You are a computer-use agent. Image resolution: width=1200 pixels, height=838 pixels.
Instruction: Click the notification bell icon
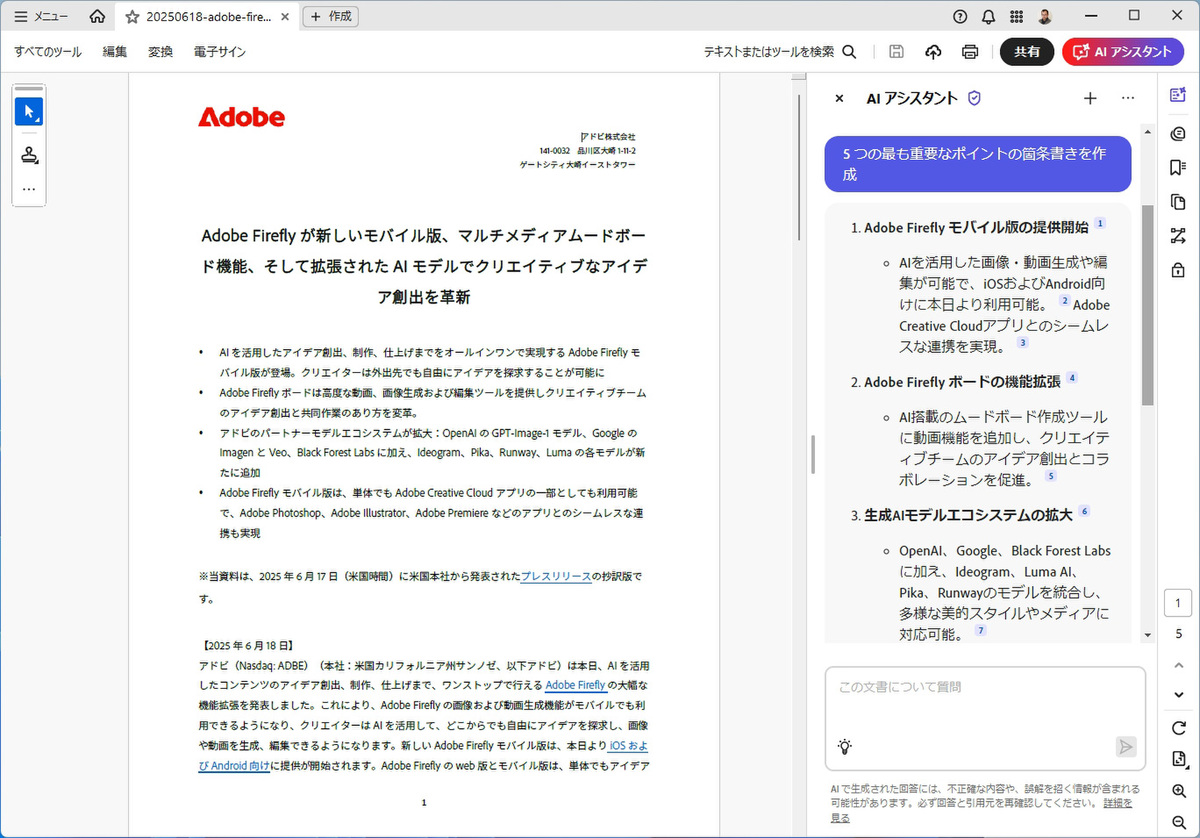(988, 16)
